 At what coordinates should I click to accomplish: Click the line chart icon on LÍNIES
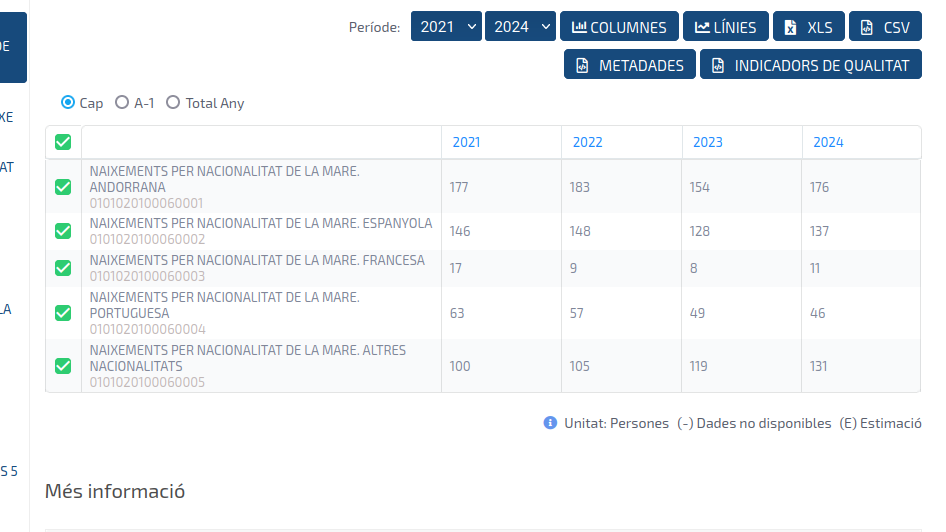coord(702,27)
